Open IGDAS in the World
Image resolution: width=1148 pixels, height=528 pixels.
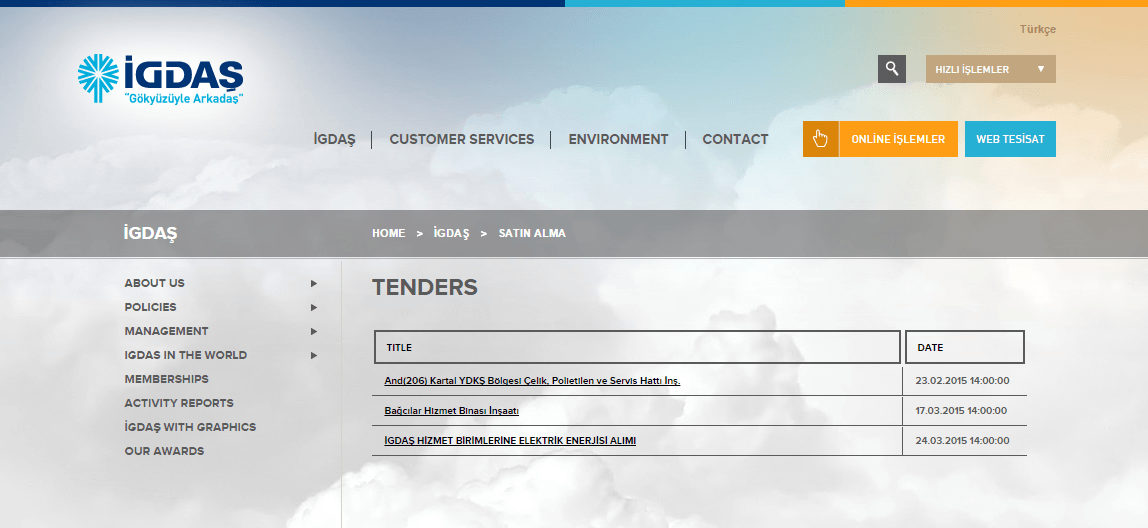185,355
